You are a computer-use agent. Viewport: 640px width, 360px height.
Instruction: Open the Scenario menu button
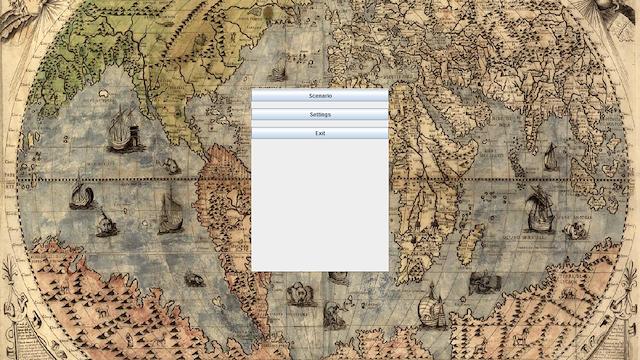pos(320,96)
